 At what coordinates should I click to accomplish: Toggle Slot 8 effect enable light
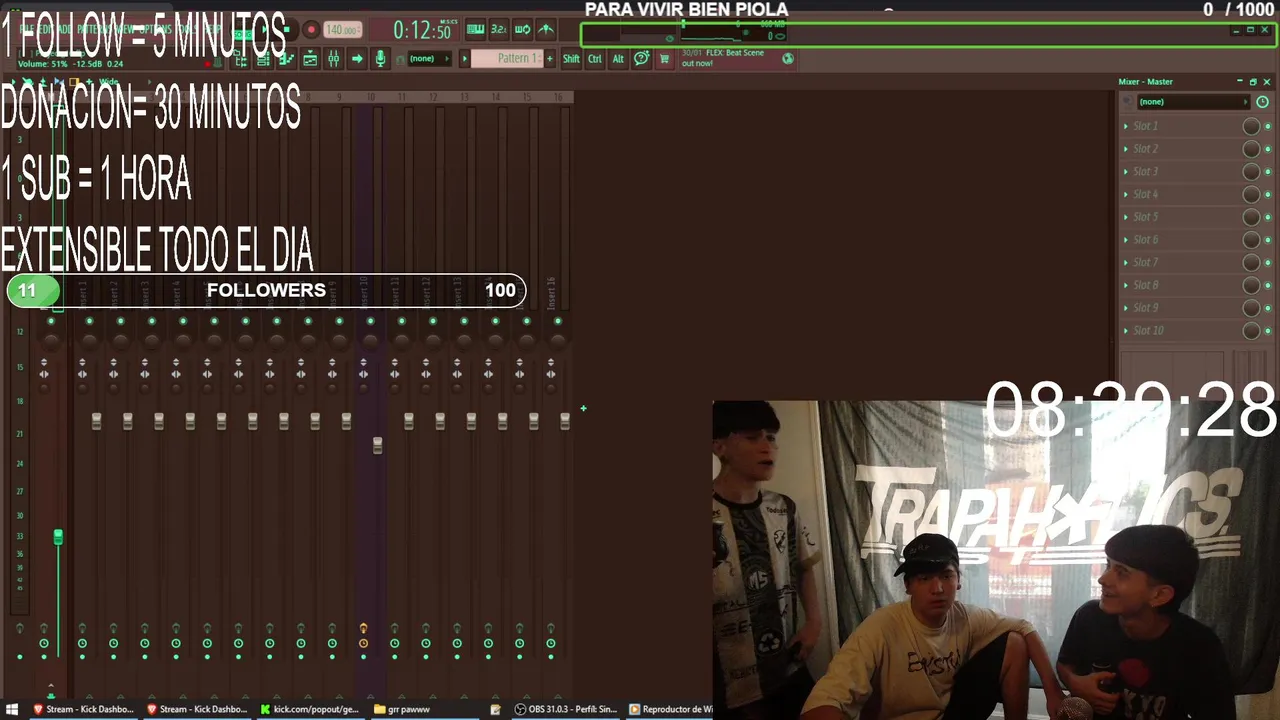[1268, 285]
